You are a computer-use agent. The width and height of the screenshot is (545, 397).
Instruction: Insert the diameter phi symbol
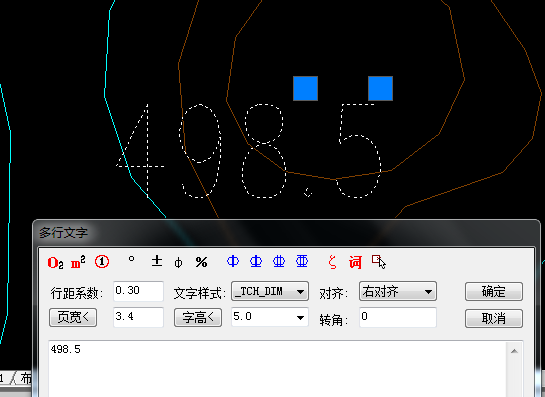178,263
